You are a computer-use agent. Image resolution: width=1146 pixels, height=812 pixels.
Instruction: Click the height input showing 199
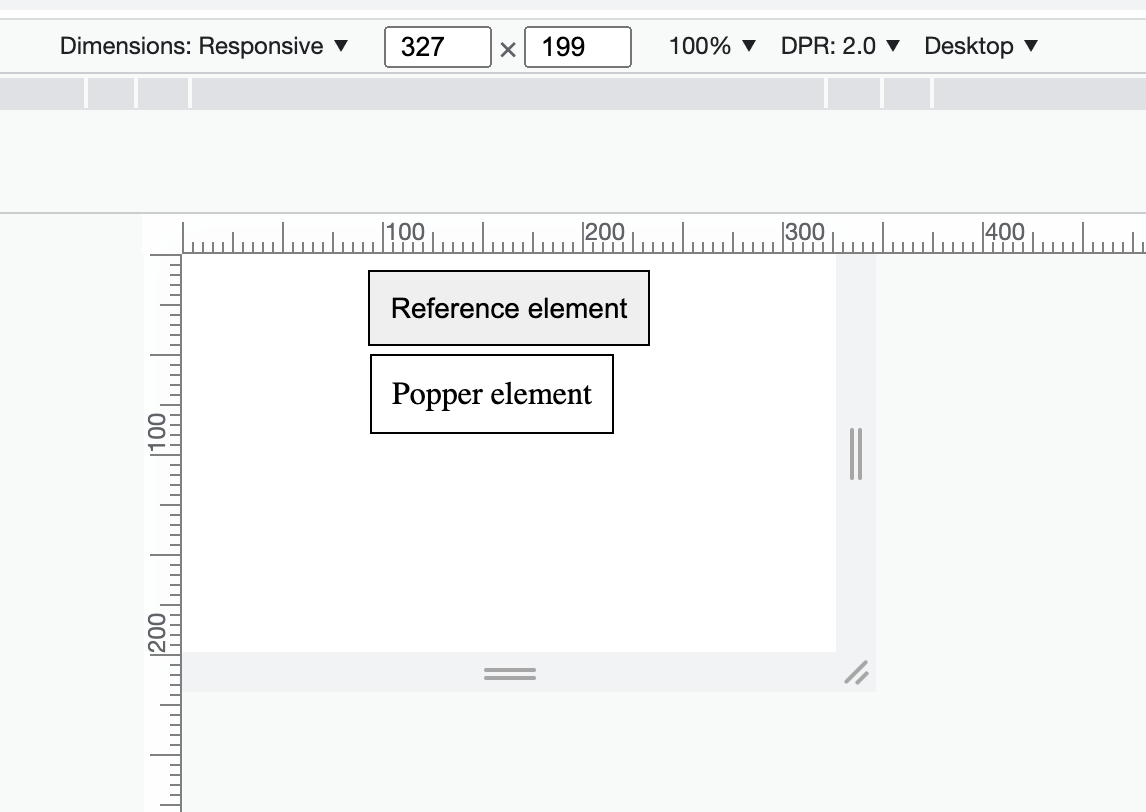[577, 46]
